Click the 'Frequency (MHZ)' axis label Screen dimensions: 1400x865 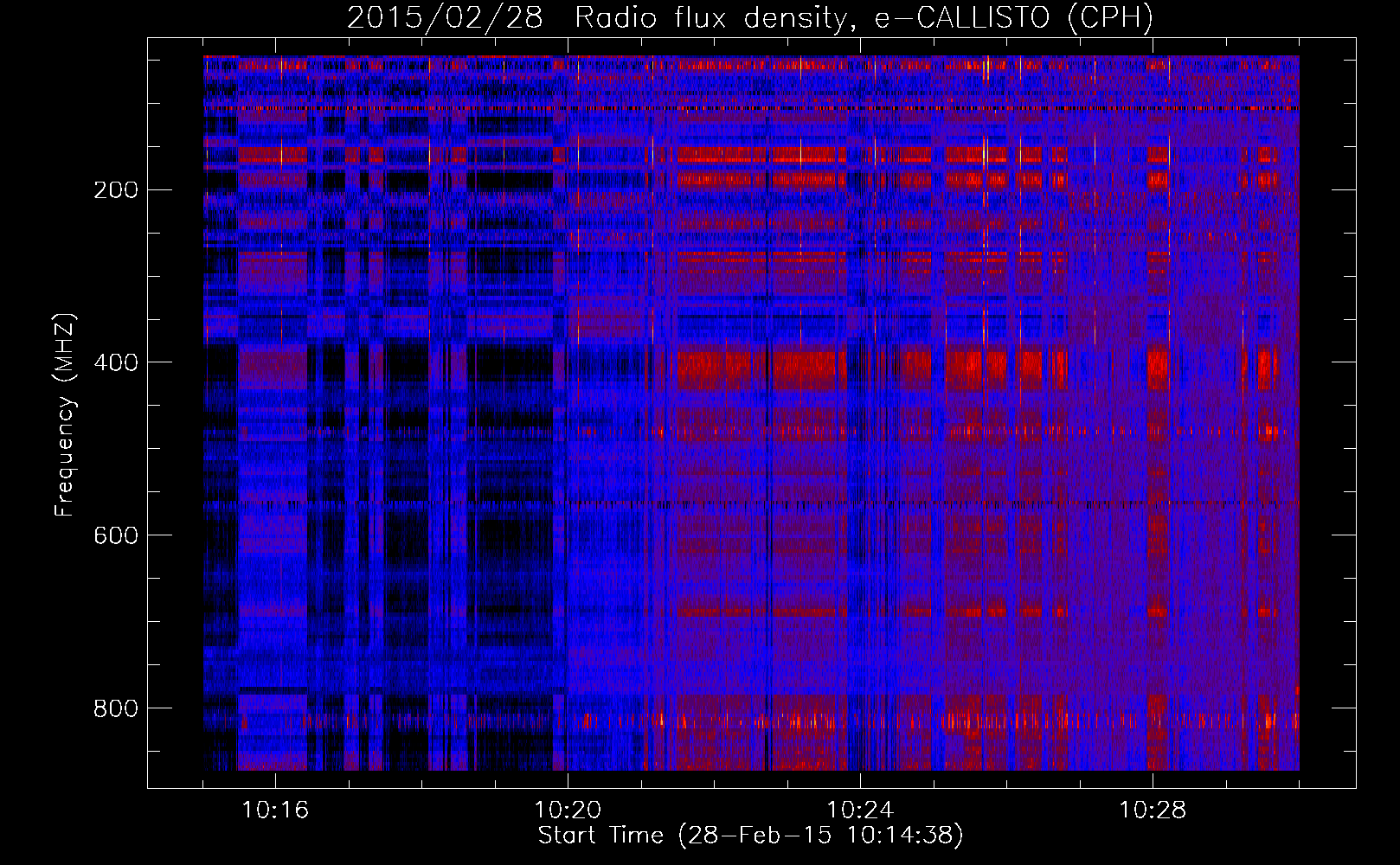pyautogui.click(x=65, y=415)
